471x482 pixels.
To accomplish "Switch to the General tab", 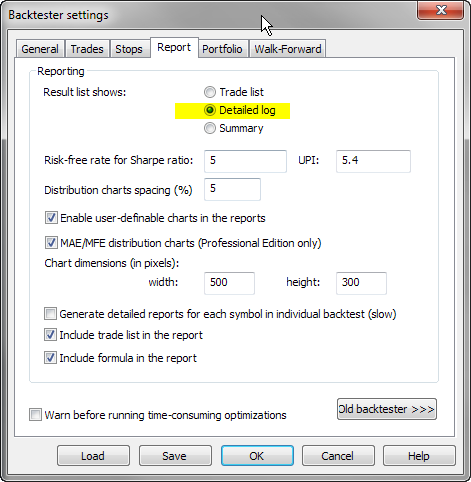I will pos(40,49).
